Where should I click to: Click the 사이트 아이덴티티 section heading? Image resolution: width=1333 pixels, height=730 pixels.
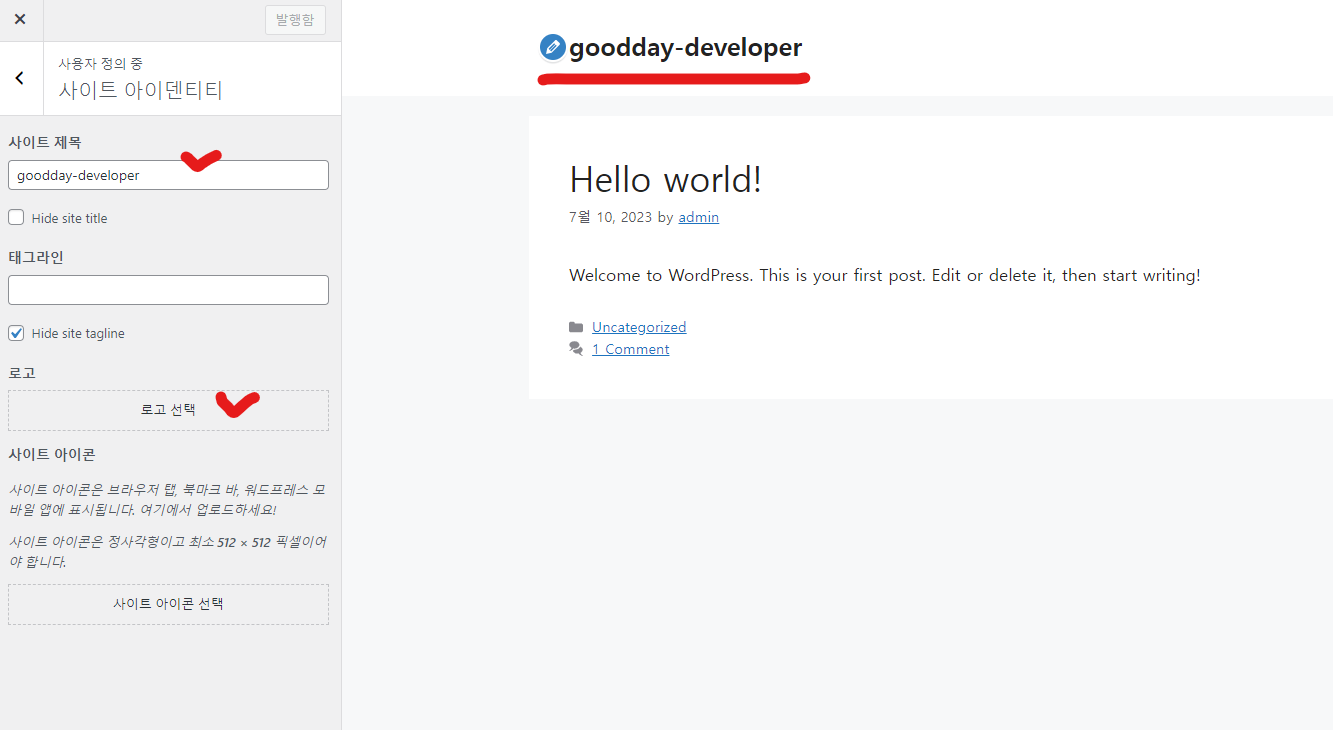pos(140,90)
